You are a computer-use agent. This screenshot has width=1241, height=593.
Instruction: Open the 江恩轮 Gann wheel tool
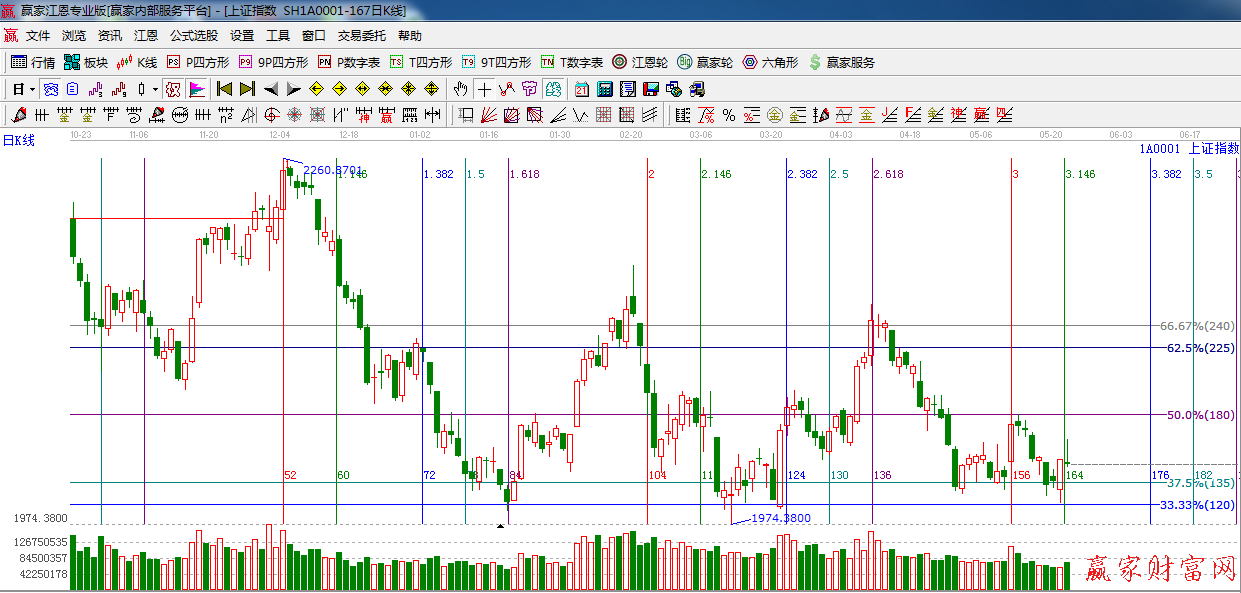coord(640,62)
